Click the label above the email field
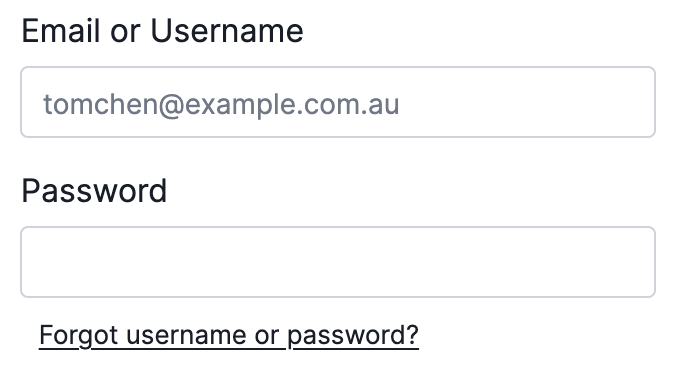 click(162, 31)
